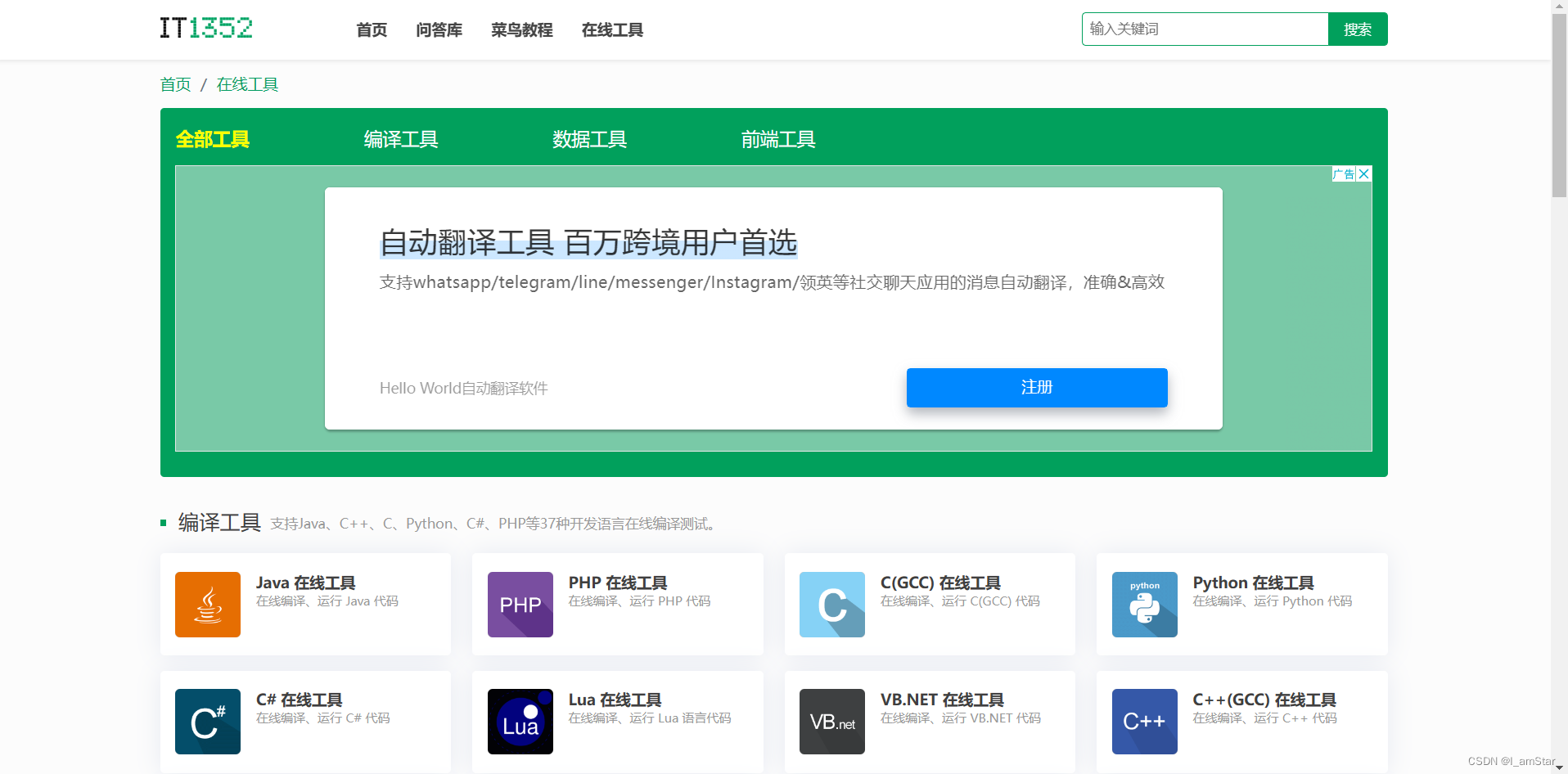Image resolution: width=1568 pixels, height=774 pixels.
Task: Click 在线编译、运行 C# 代码 description
Action: click(323, 718)
